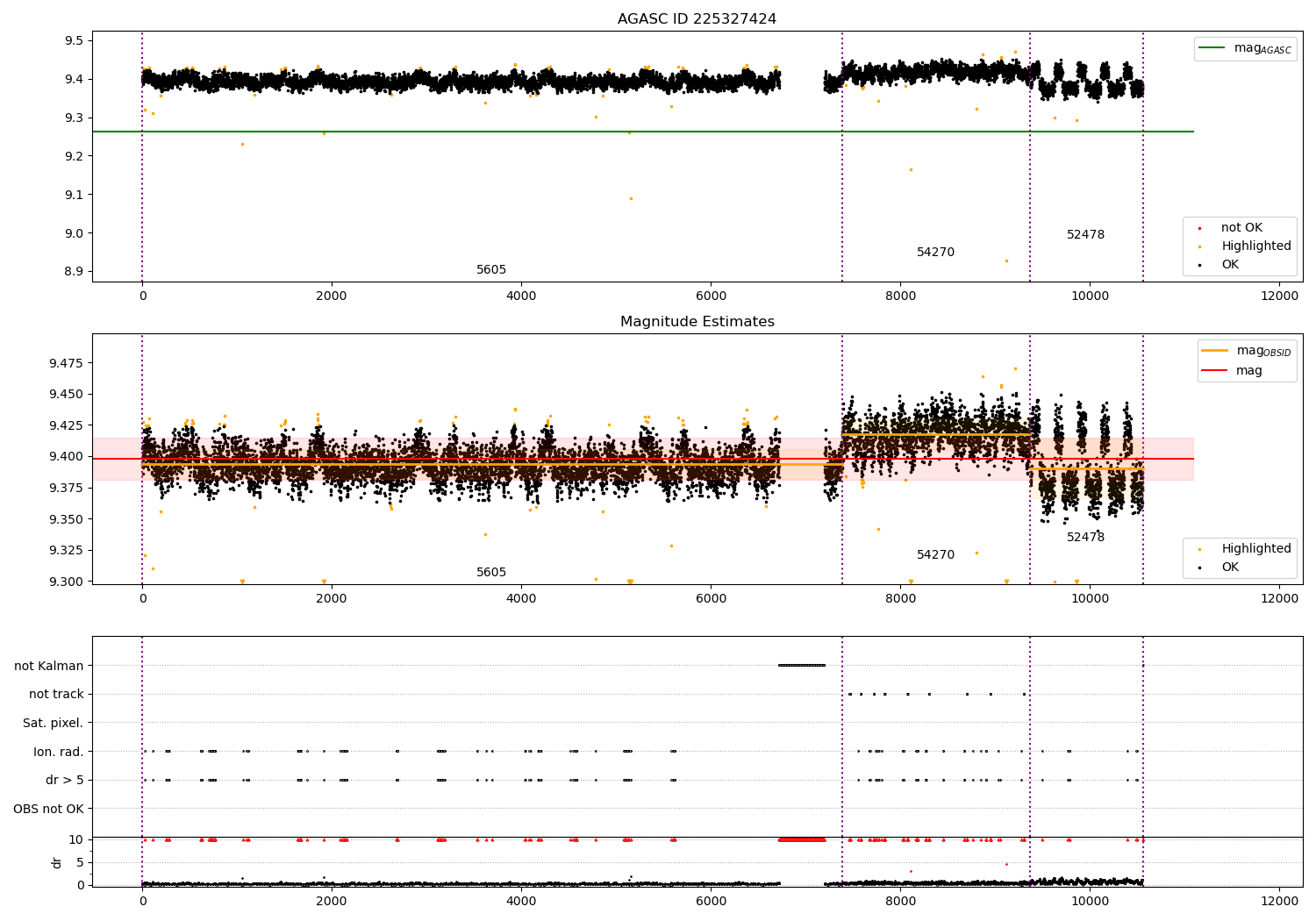Select the mag AGASC legend entry in top plot
1316x921 pixels.
[1245, 48]
